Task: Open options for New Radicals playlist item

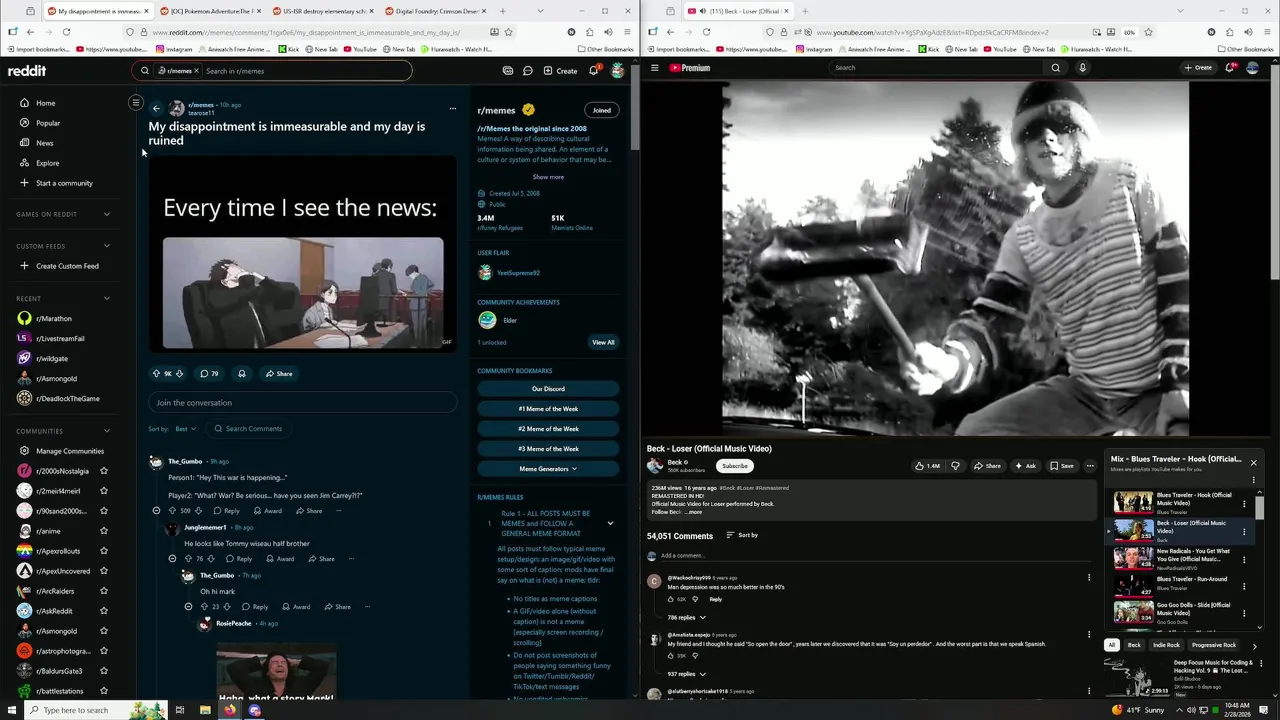Action: click(x=1244, y=560)
